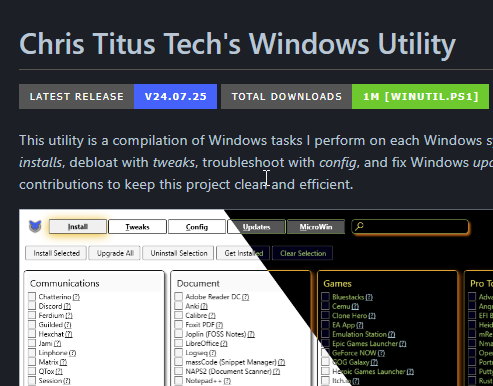Open help (?) link next to NAPS2

coord(276,372)
